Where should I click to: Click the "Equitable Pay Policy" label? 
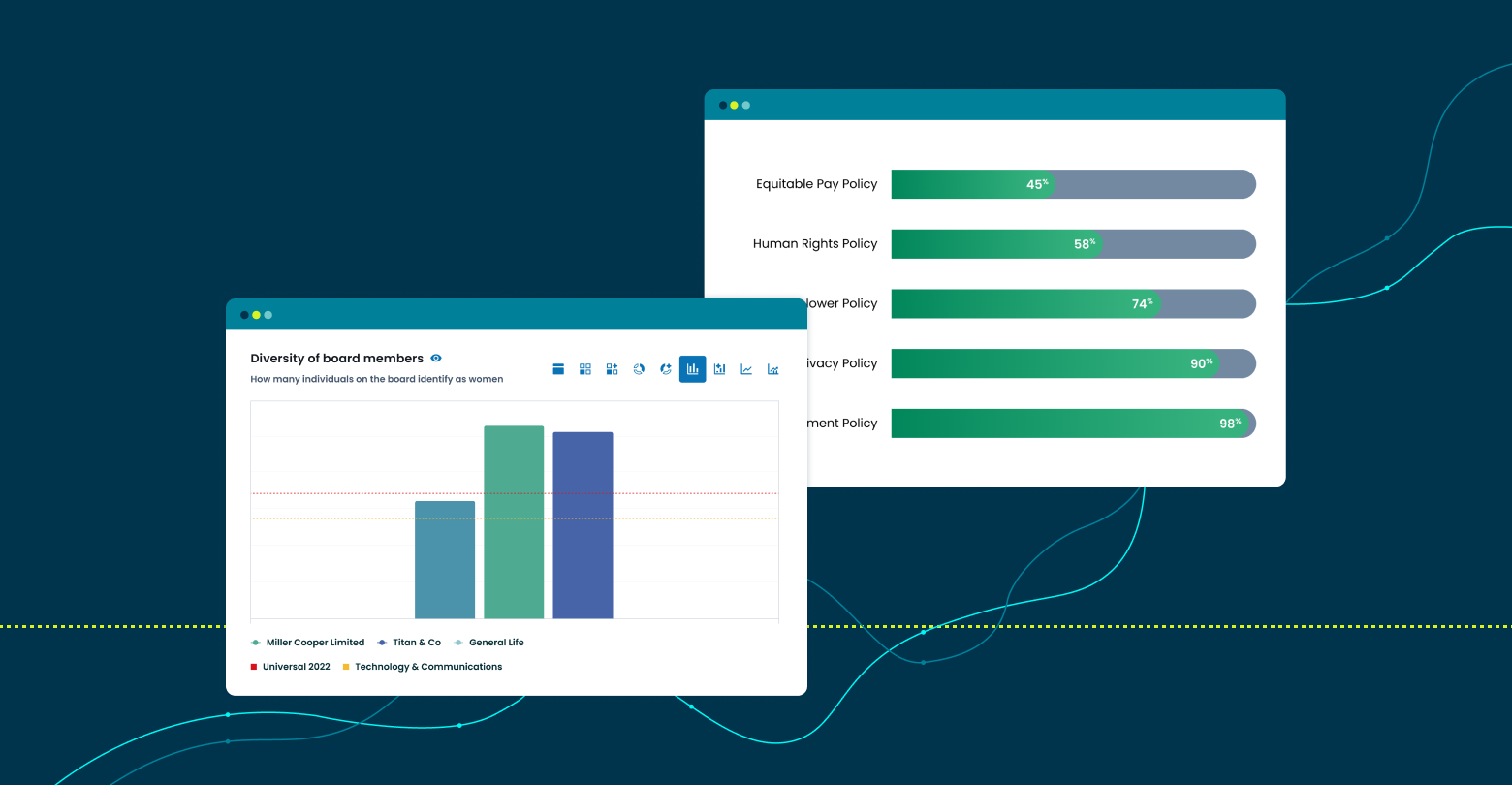pyautogui.click(x=817, y=184)
